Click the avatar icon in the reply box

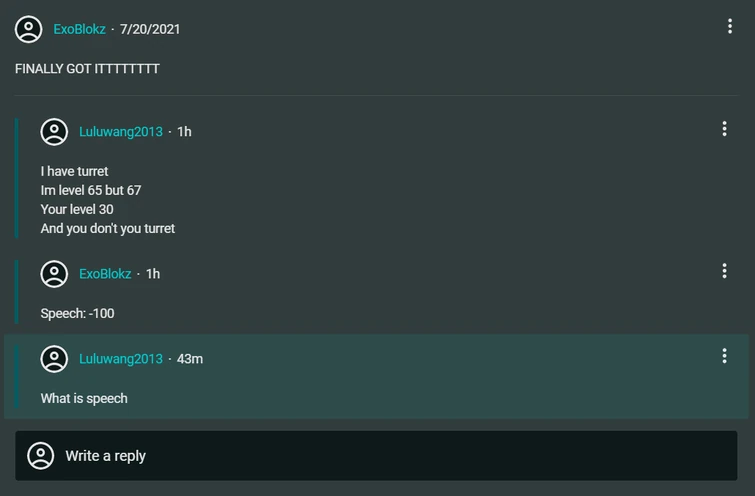tap(41, 456)
